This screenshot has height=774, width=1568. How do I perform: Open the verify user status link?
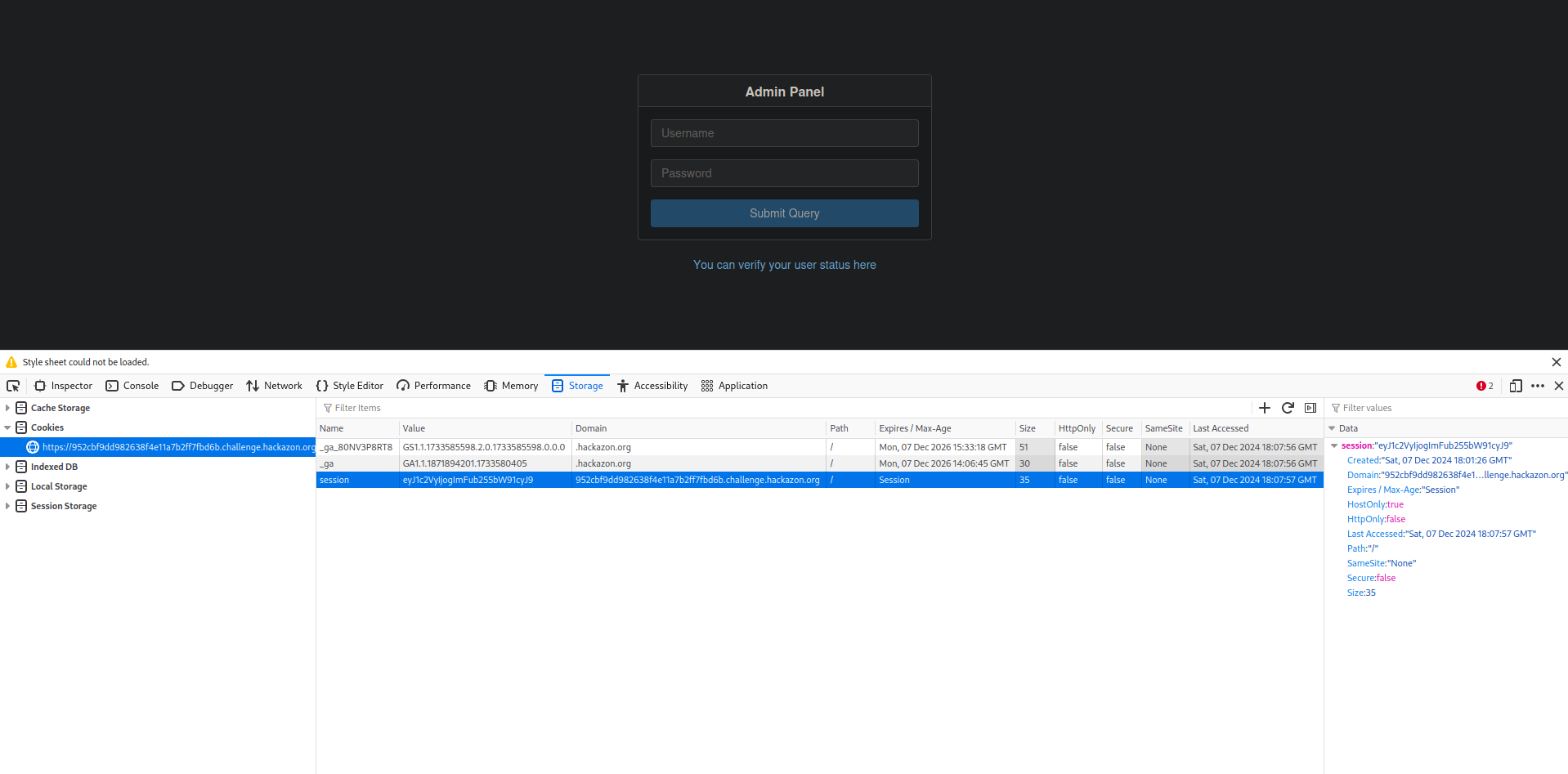[x=785, y=265]
